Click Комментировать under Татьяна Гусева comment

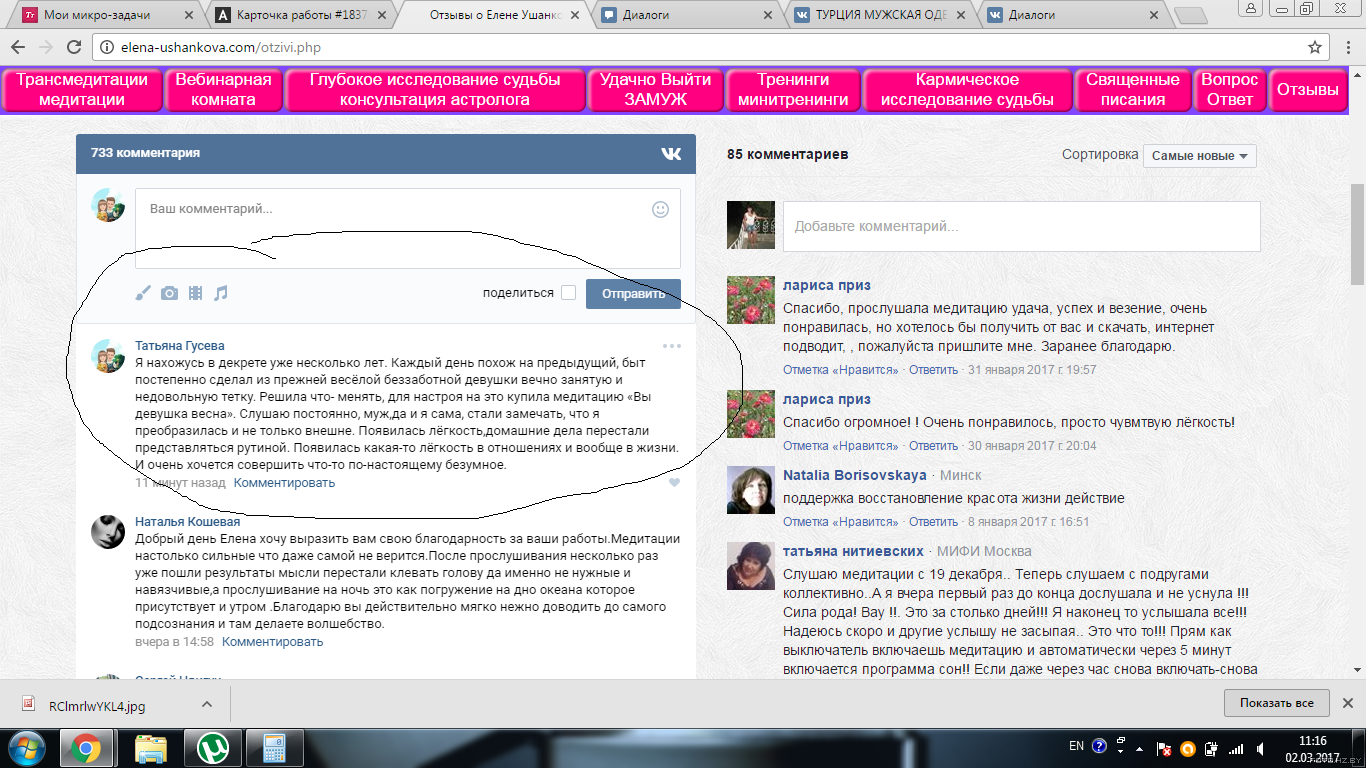(x=284, y=483)
